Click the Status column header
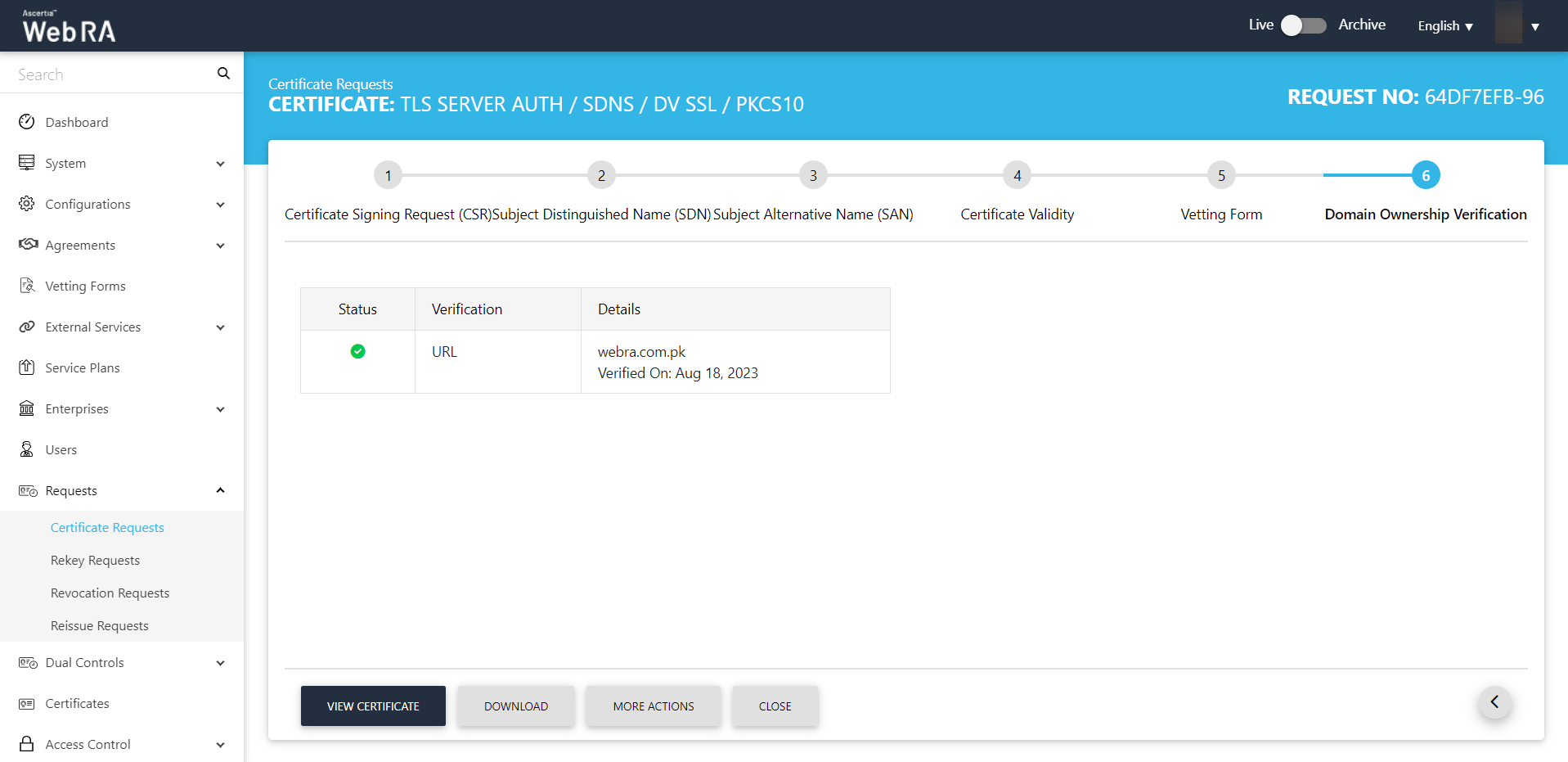This screenshot has width=1568, height=762. click(x=357, y=309)
